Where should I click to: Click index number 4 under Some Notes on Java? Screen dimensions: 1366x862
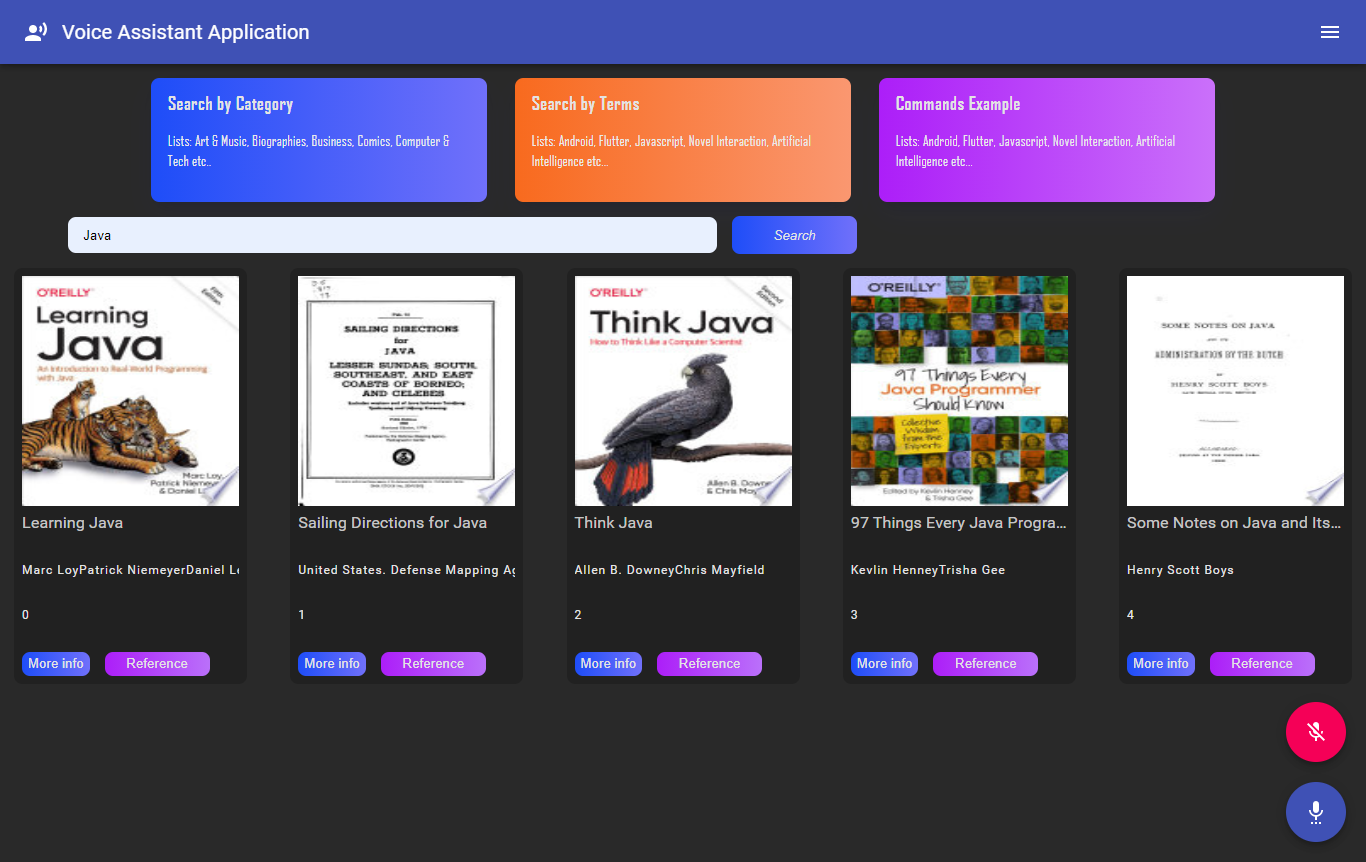tap(1130, 615)
